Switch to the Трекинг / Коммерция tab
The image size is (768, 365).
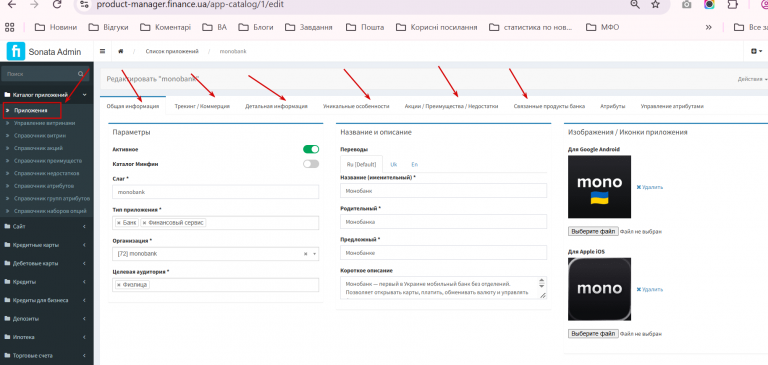tap(202, 106)
